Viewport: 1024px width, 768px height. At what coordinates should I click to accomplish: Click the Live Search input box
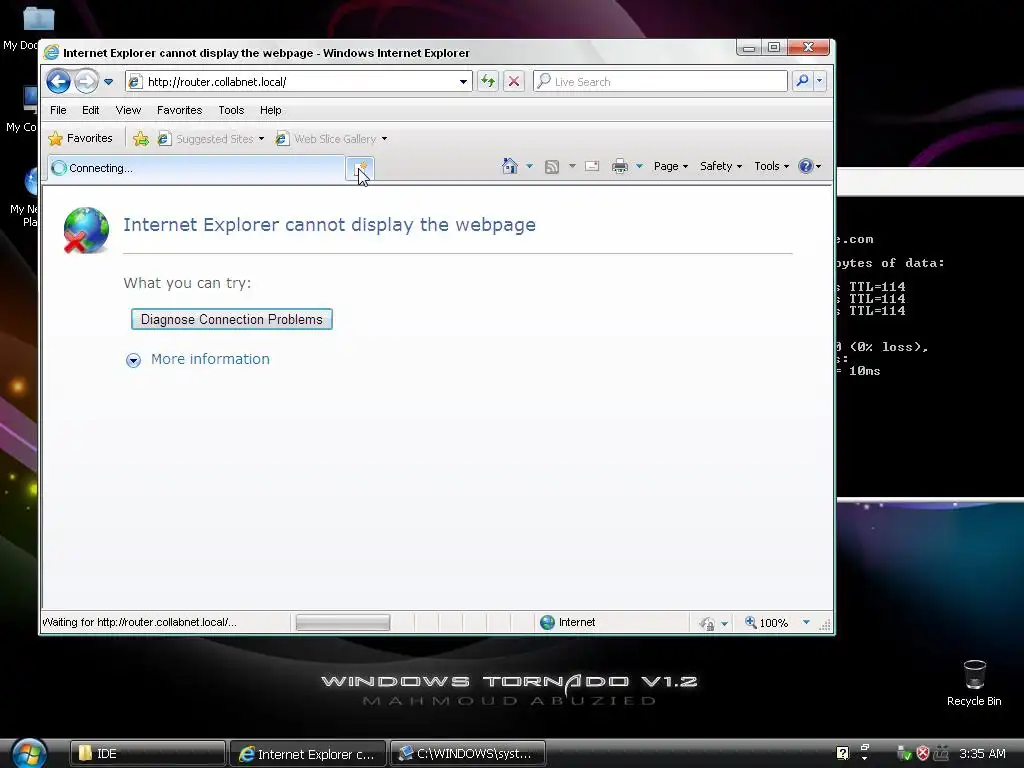click(x=660, y=82)
